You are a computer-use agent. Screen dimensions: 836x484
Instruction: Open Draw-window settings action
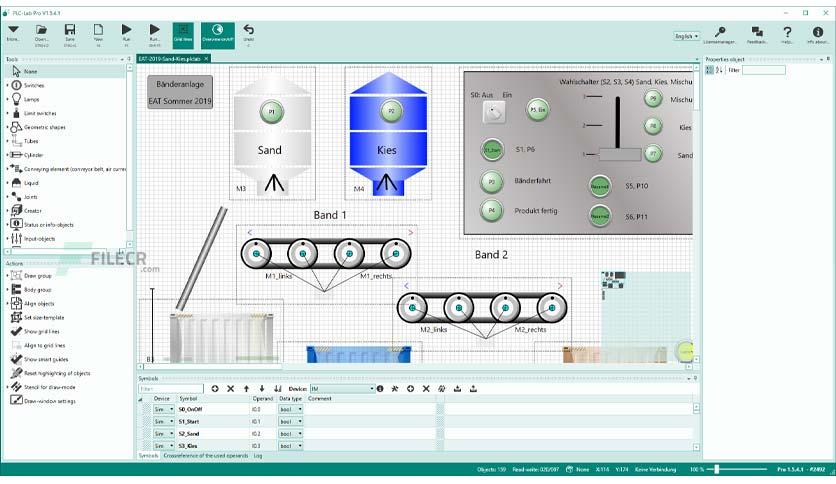43,401
